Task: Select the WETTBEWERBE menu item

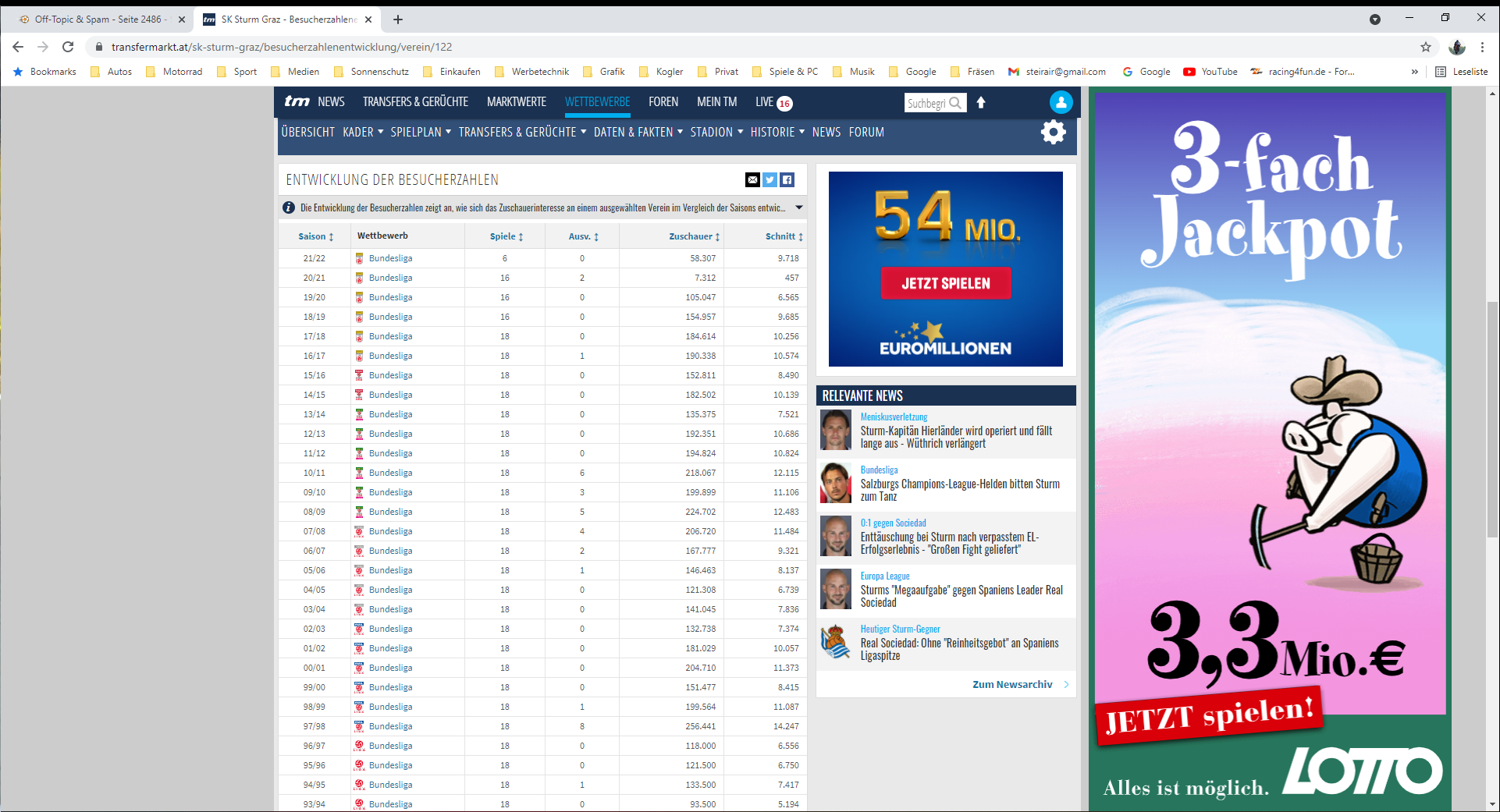Action: click(598, 101)
